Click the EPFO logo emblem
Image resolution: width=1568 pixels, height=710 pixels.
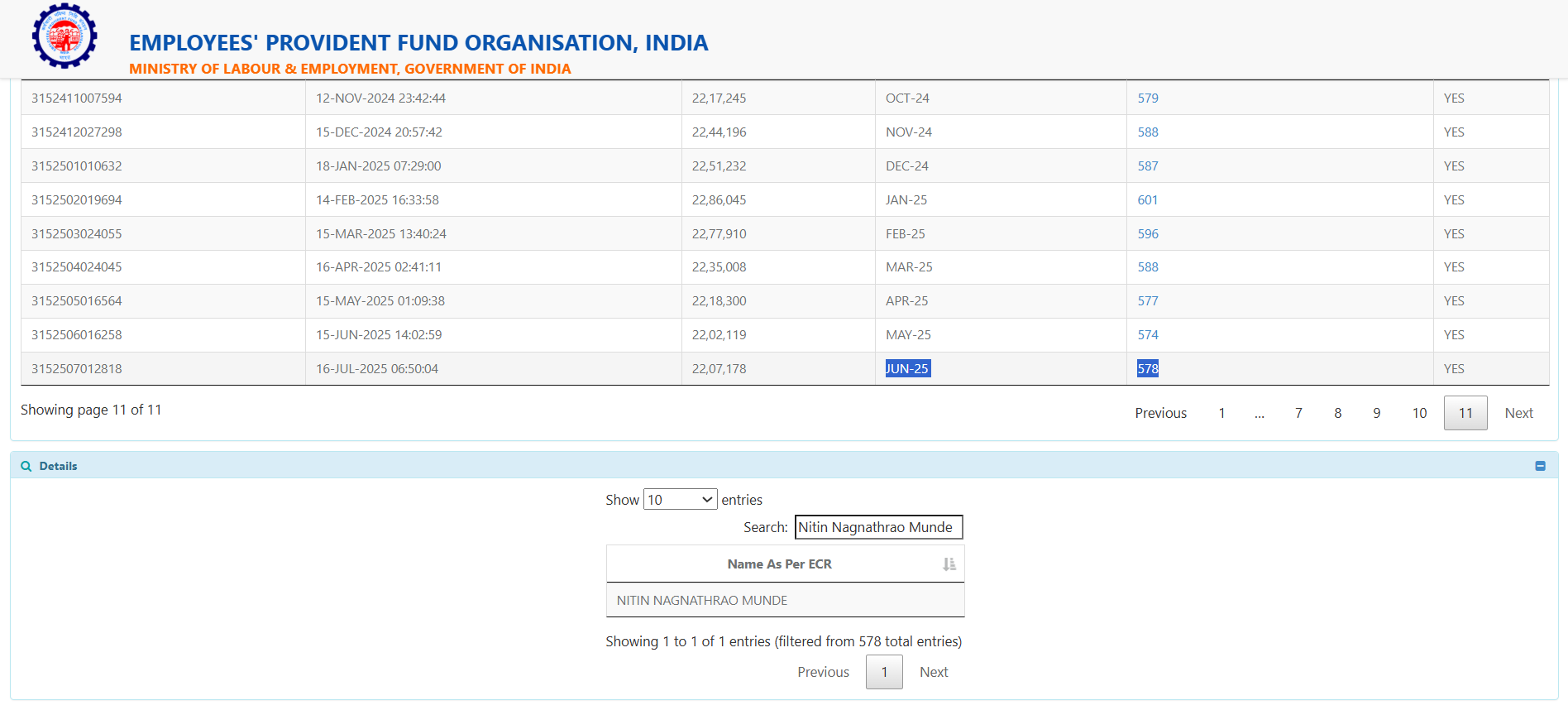[65, 36]
